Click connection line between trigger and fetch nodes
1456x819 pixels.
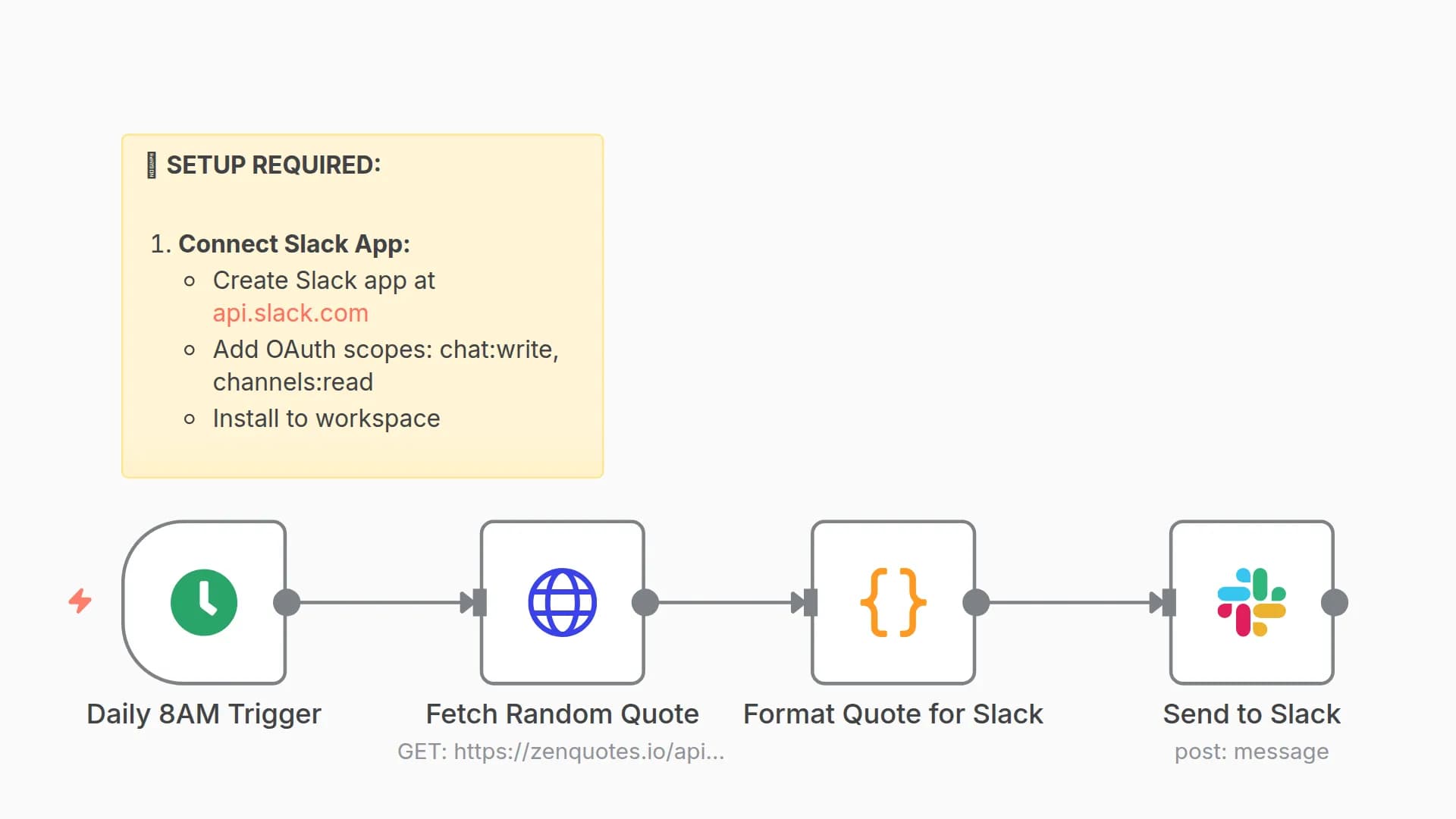379,603
